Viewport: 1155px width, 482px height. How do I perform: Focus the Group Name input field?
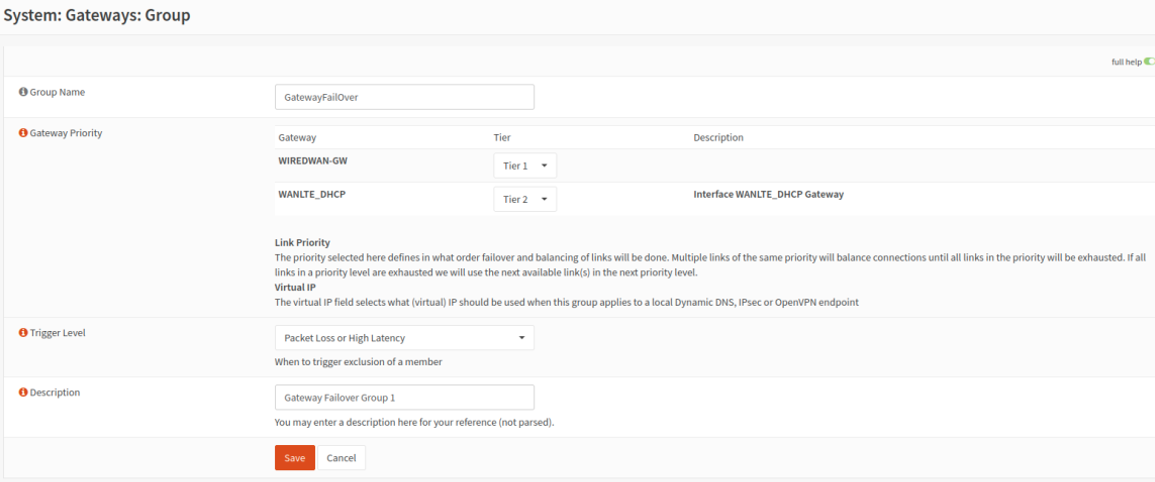(x=404, y=97)
